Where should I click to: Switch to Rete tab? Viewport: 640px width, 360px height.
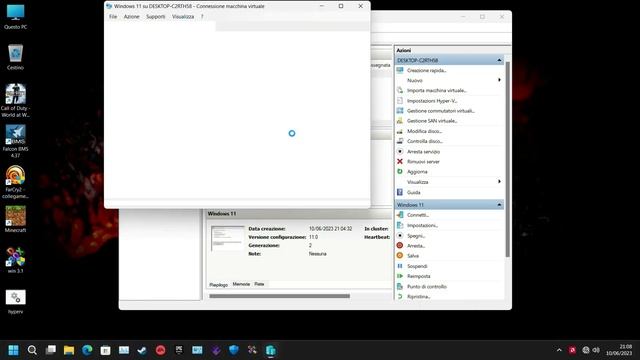point(259,284)
